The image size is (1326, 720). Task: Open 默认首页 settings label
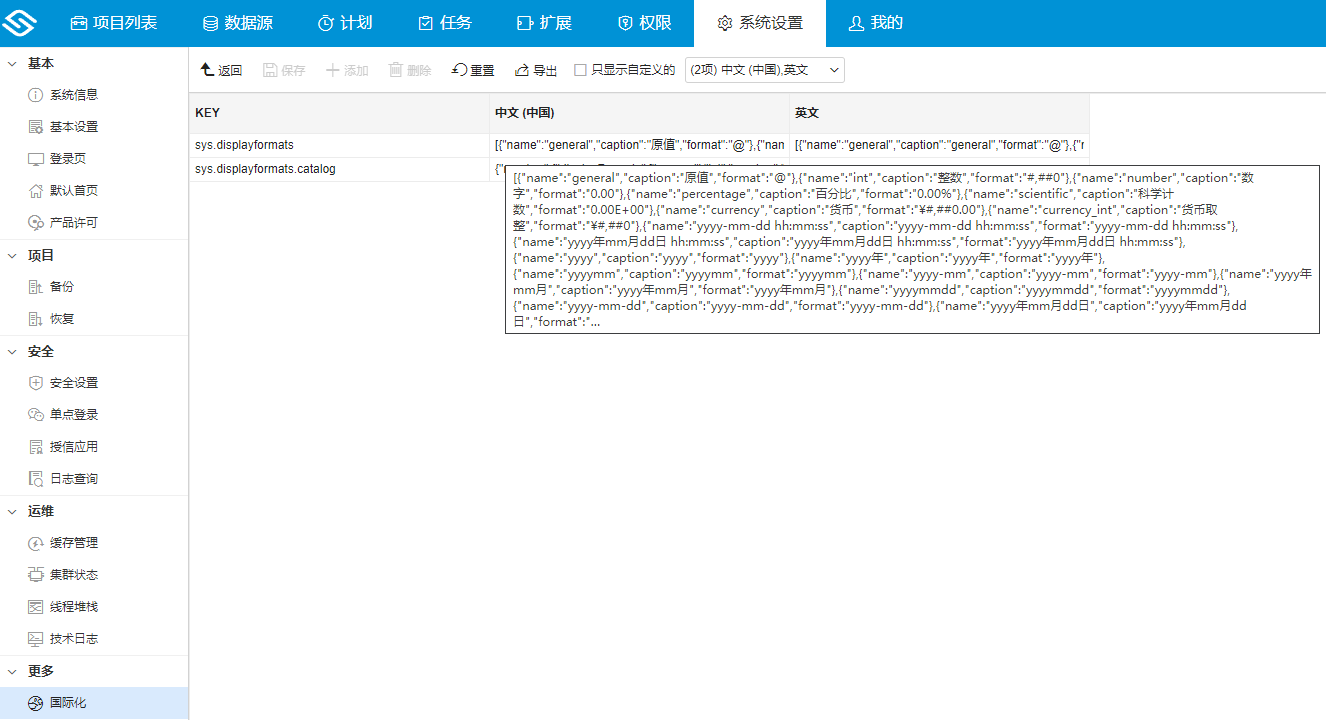click(x=74, y=191)
